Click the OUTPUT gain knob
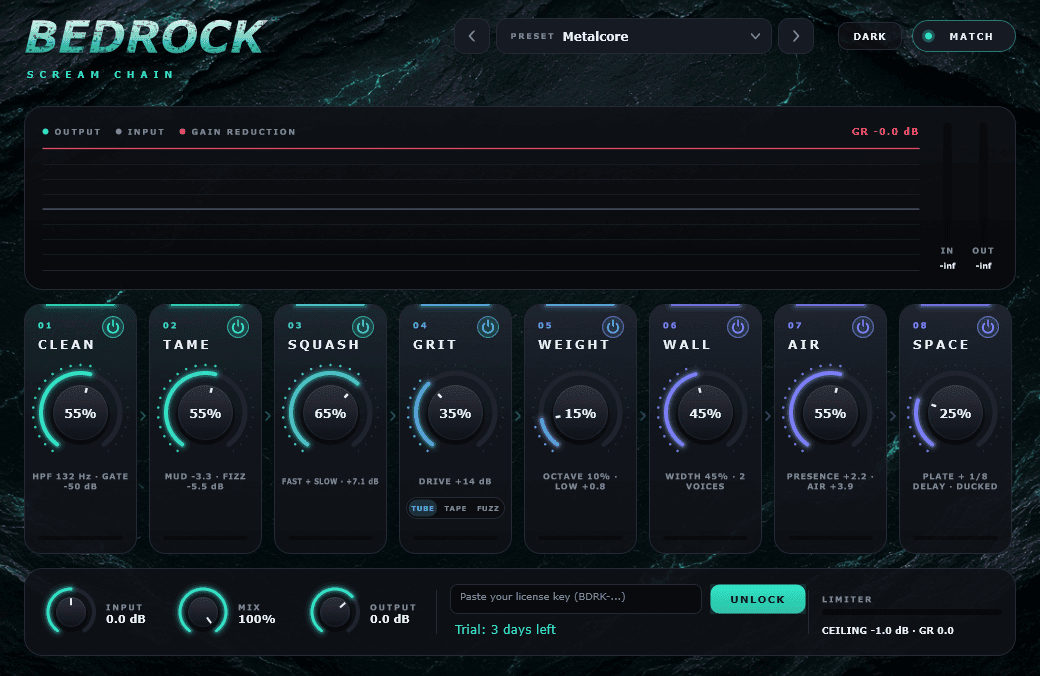This screenshot has width=1040, height=676. [335, 612]
